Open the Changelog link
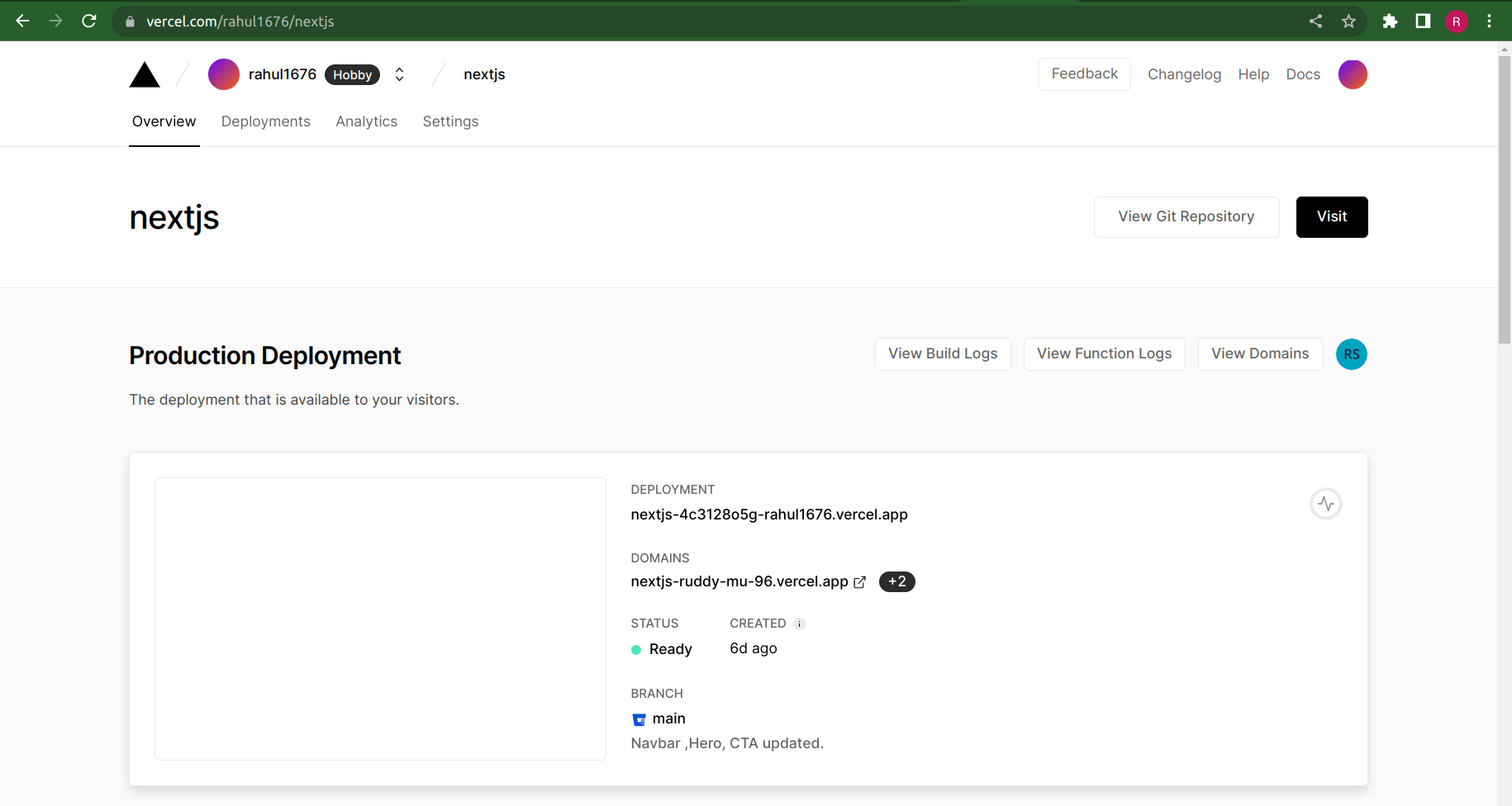The height and width of the screenshot is (806, 1512). [x=1184, y=74]
